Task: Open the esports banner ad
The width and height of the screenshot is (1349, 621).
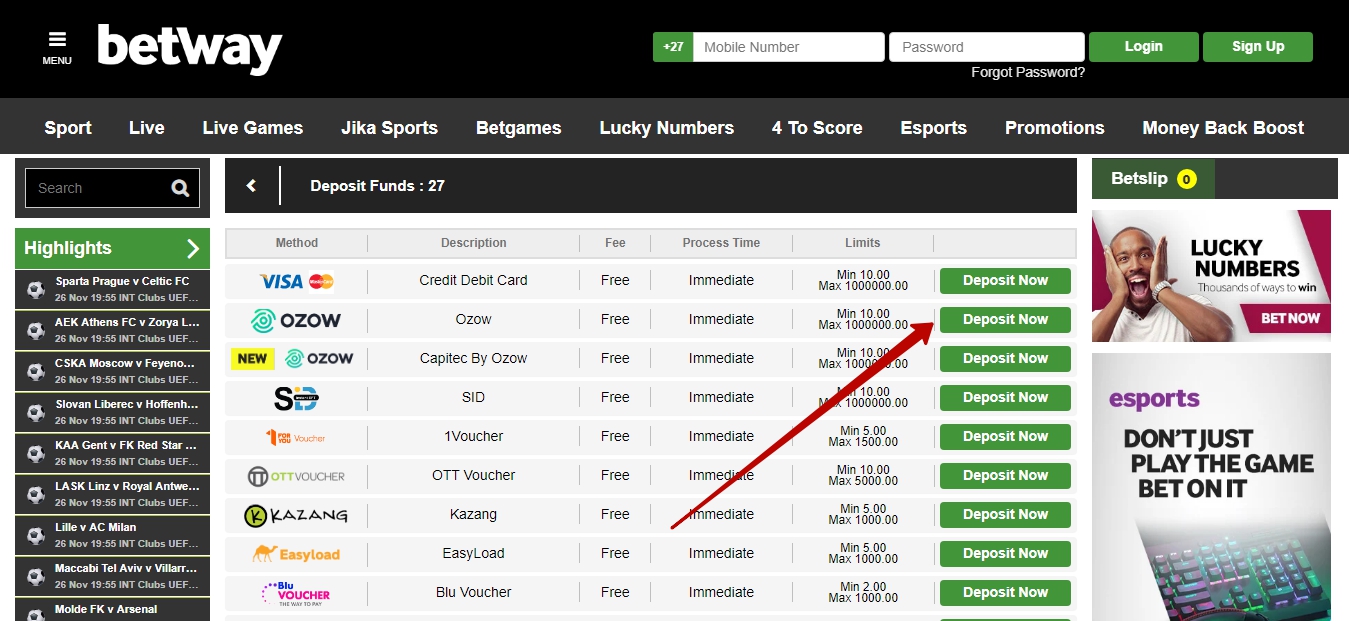Action: [1211, 487]
